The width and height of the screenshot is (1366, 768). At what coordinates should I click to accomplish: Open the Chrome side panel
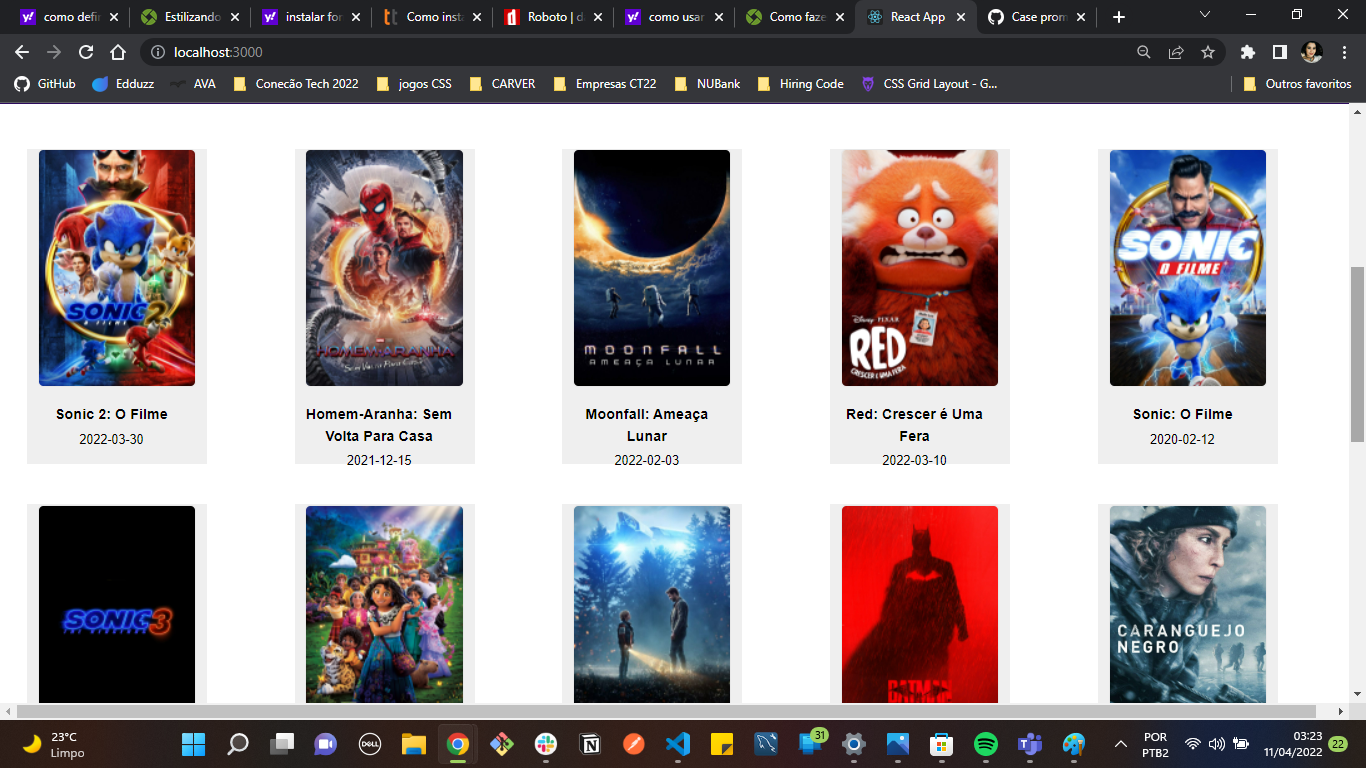[x=1279, y=52]
